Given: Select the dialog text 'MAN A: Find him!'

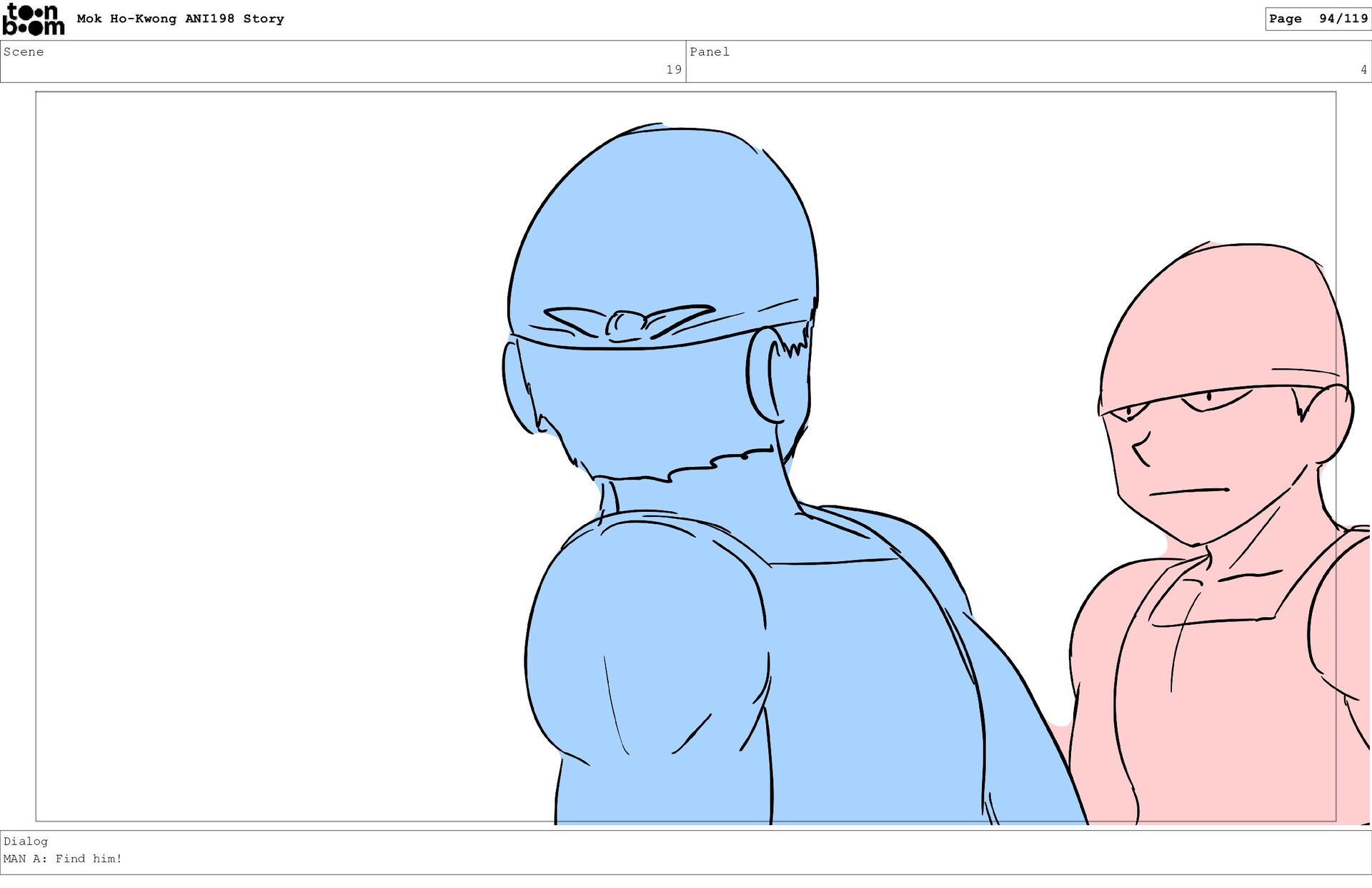Looking at the screenshot, I should click(x=63, y=859).
